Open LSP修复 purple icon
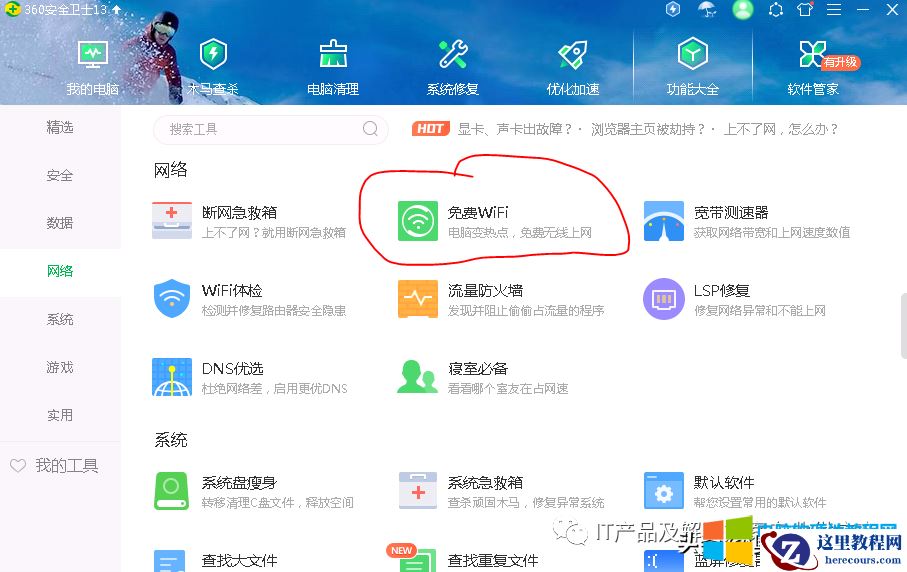 point(663,298)
